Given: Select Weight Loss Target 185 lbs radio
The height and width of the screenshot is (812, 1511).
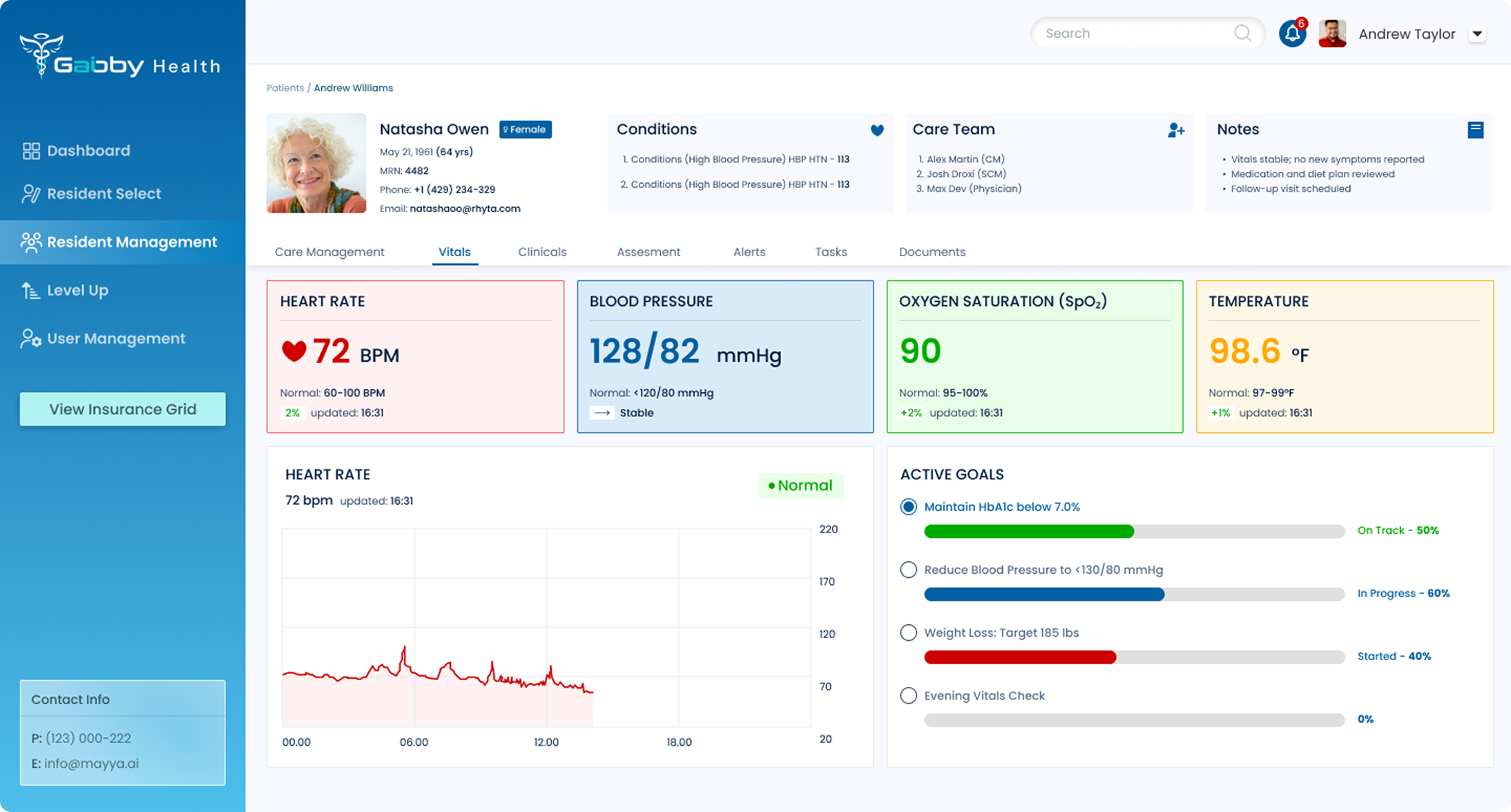Looking at the screenshot, I should [x=908, y=632].
